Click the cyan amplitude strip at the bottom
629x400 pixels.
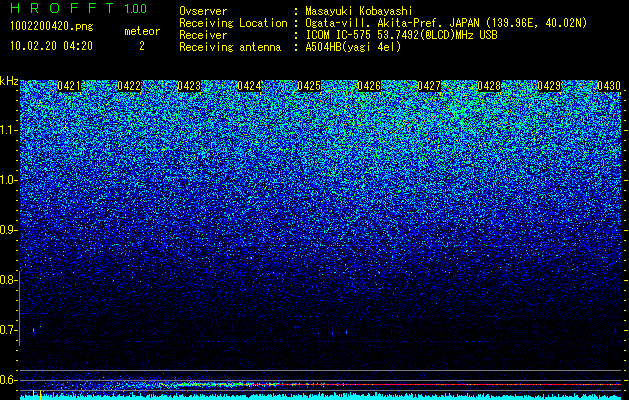pyautogui.click(x=321, y=397)
